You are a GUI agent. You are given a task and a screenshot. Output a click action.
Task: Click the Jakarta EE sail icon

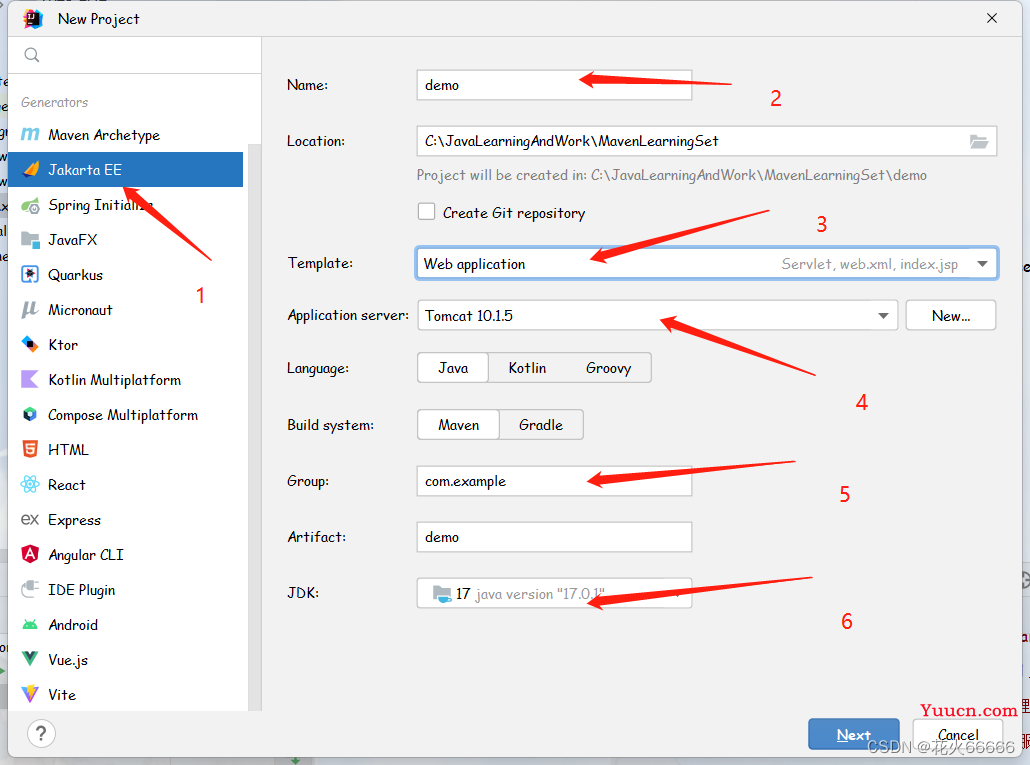pos(30,169)
